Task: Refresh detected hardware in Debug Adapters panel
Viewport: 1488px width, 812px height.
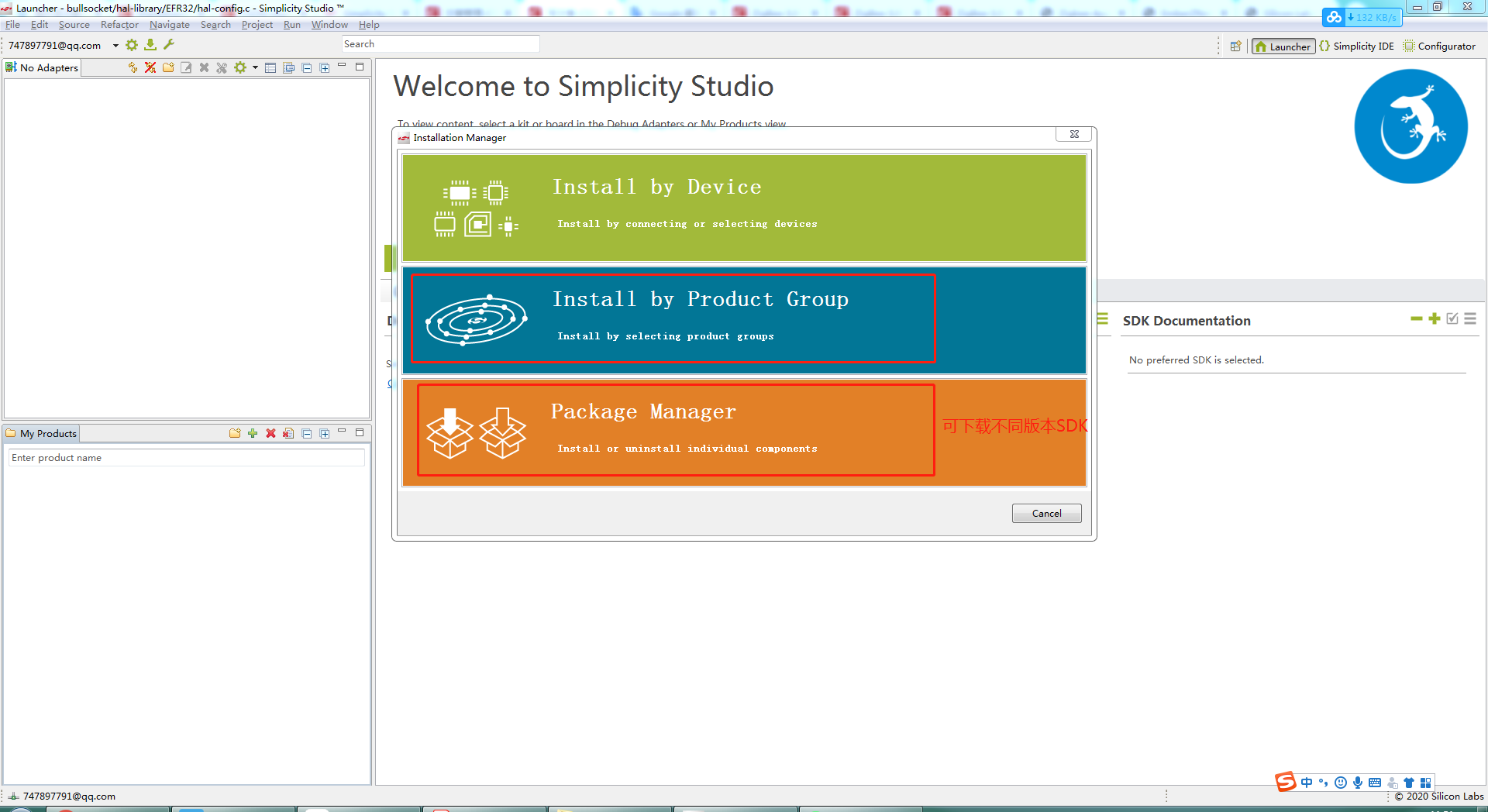Action: 133,67
